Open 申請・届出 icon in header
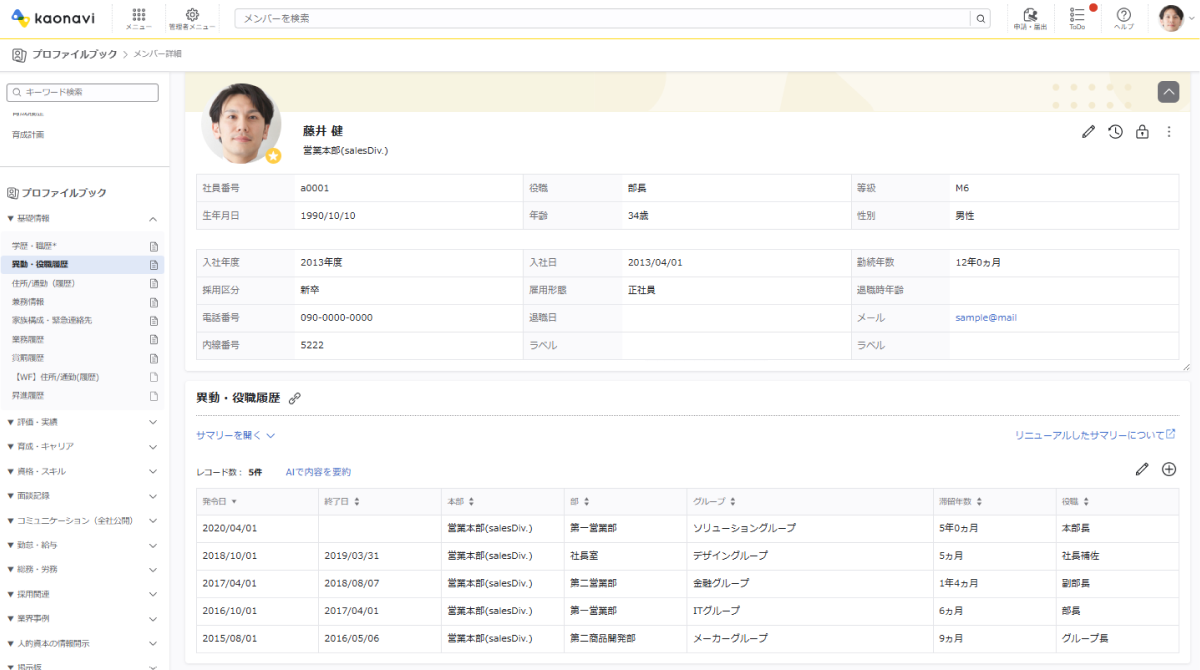The height and width of the screenshot is (670, 1200). click(1030, 18)
